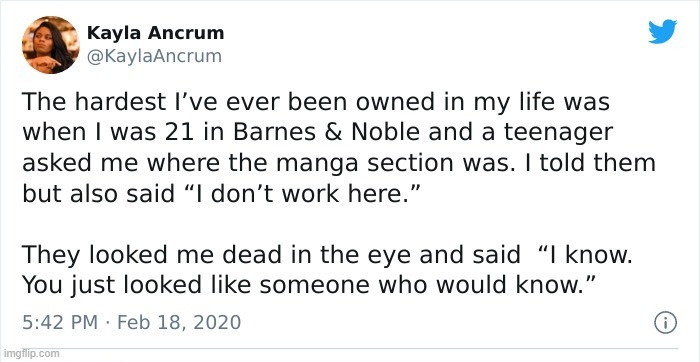Click the phrase "dead in the eye"

pyautogui.click(x=316, y=256)
